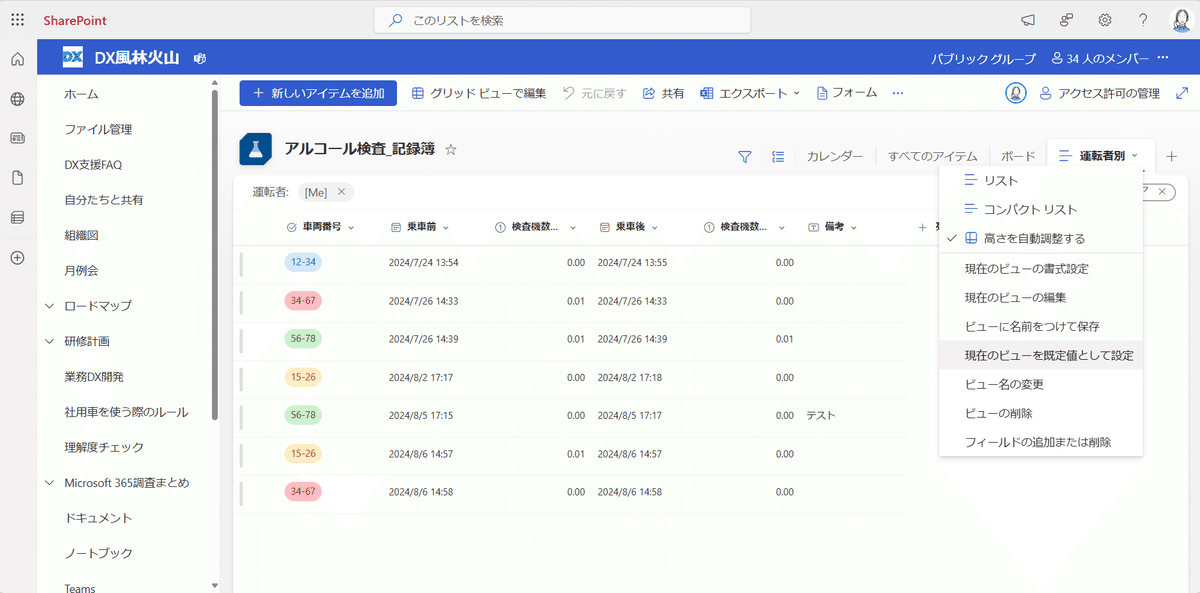Open the command bar more options ellipsis
Viewport: 1200px width, 593px height.
click(x=898, y=93)
